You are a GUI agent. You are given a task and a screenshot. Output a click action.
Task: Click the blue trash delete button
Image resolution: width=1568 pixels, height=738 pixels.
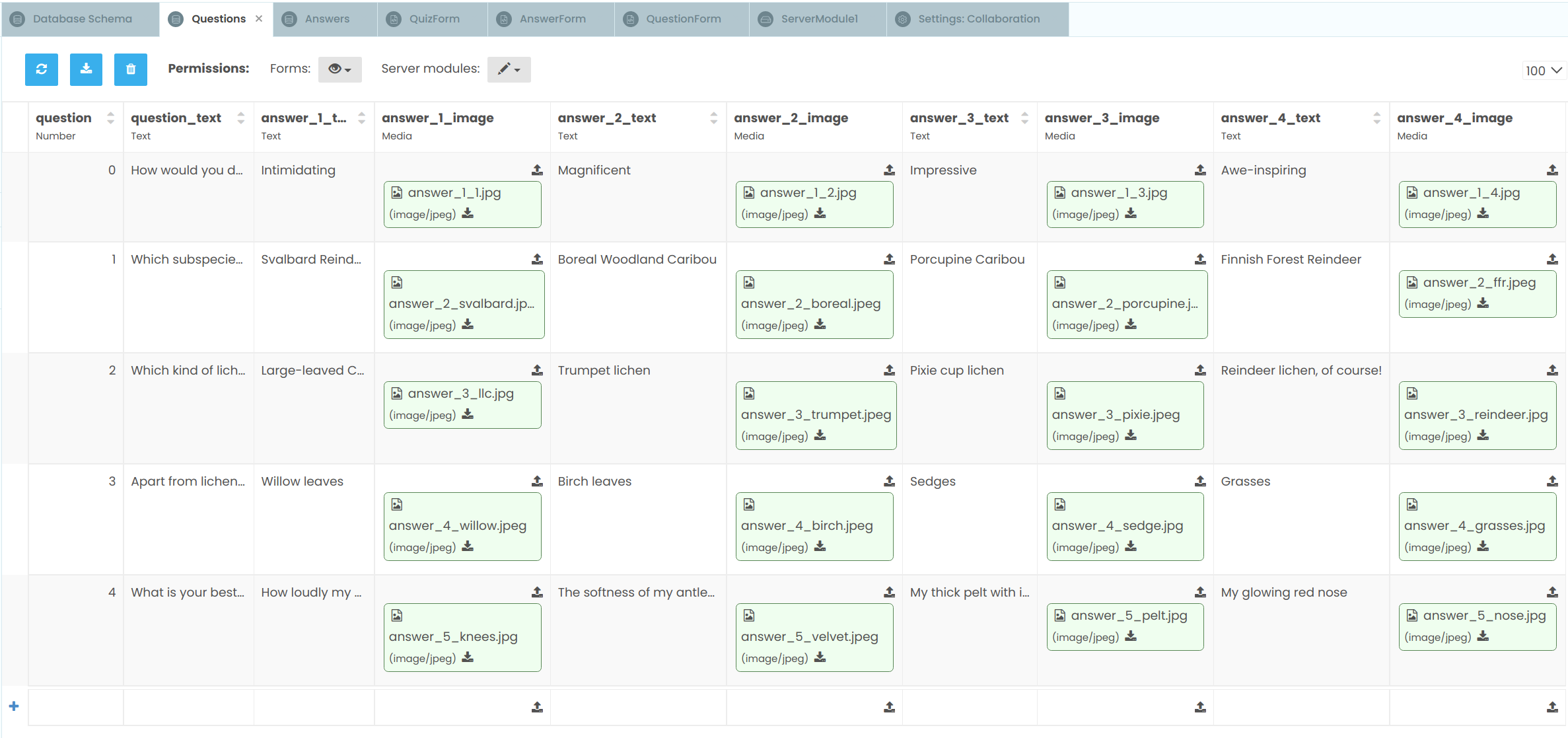(131, 69)
